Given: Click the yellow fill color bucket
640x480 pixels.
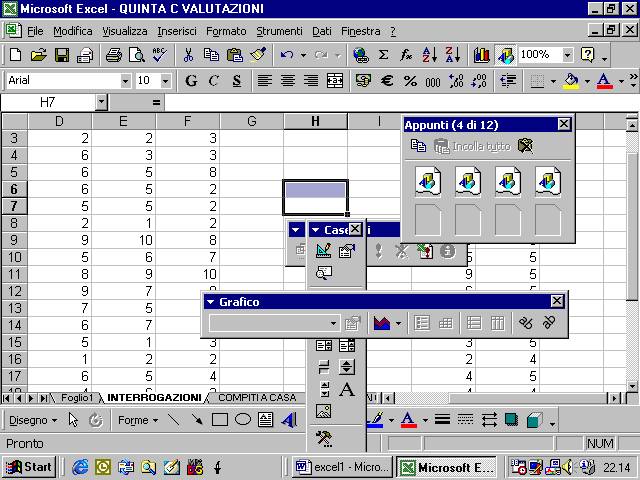Looking at the screenshot, I should coord(571,80).
